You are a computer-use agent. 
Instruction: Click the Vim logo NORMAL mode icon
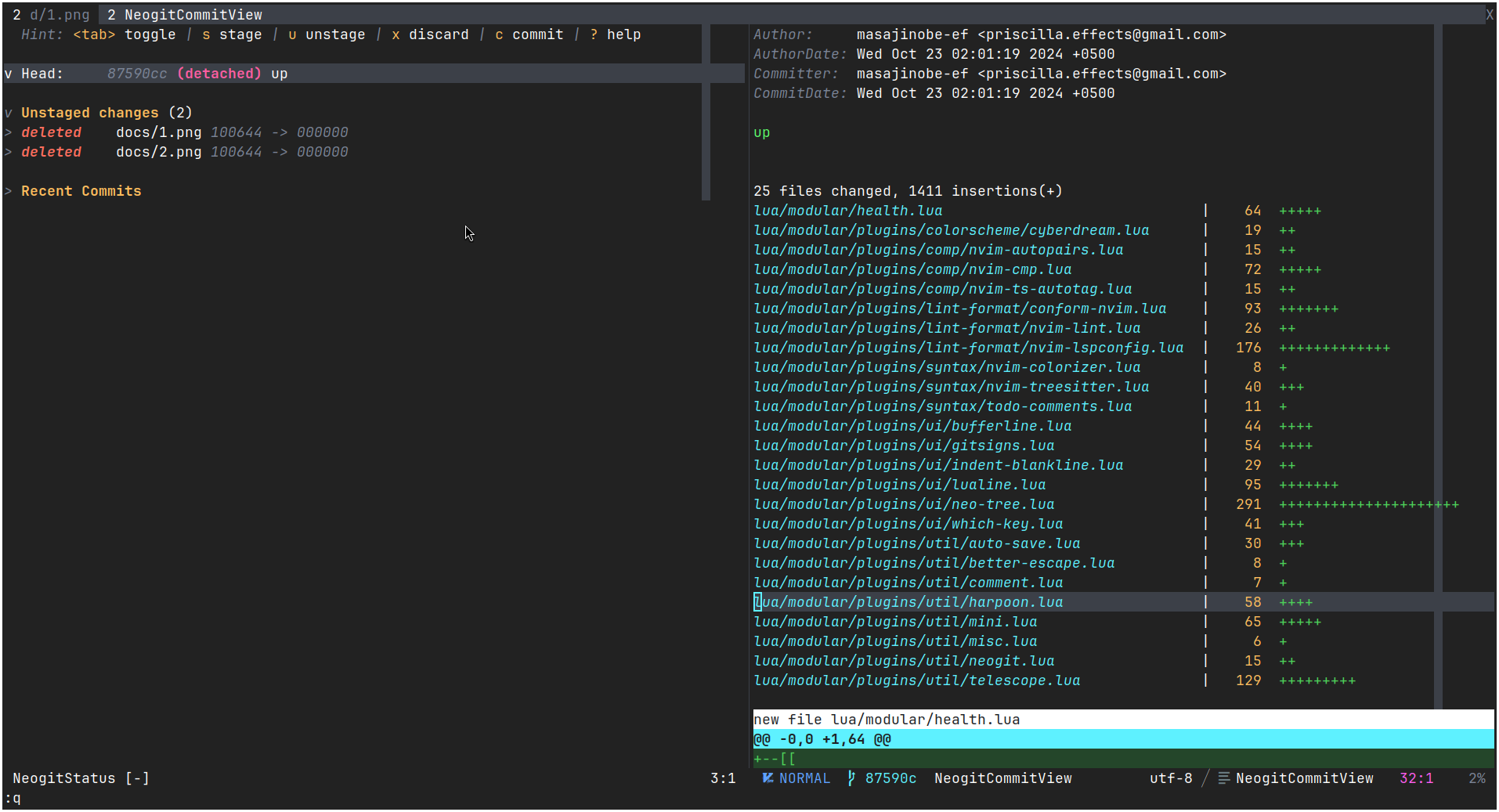tap(768, 778)
